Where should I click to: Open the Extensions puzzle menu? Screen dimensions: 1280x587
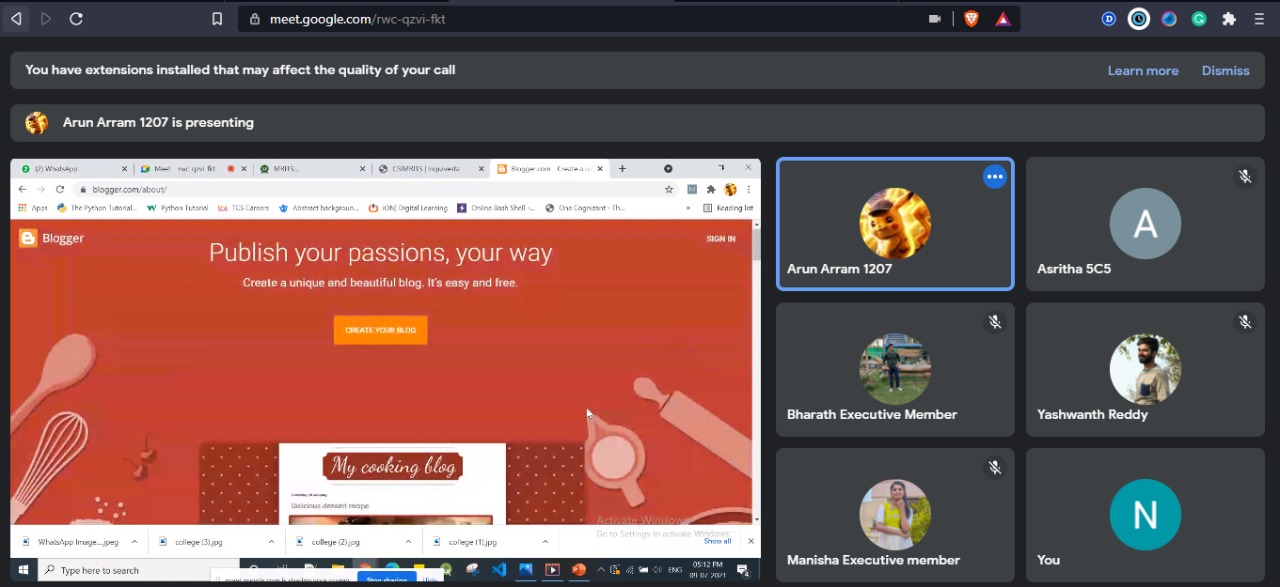(1229, 18)
